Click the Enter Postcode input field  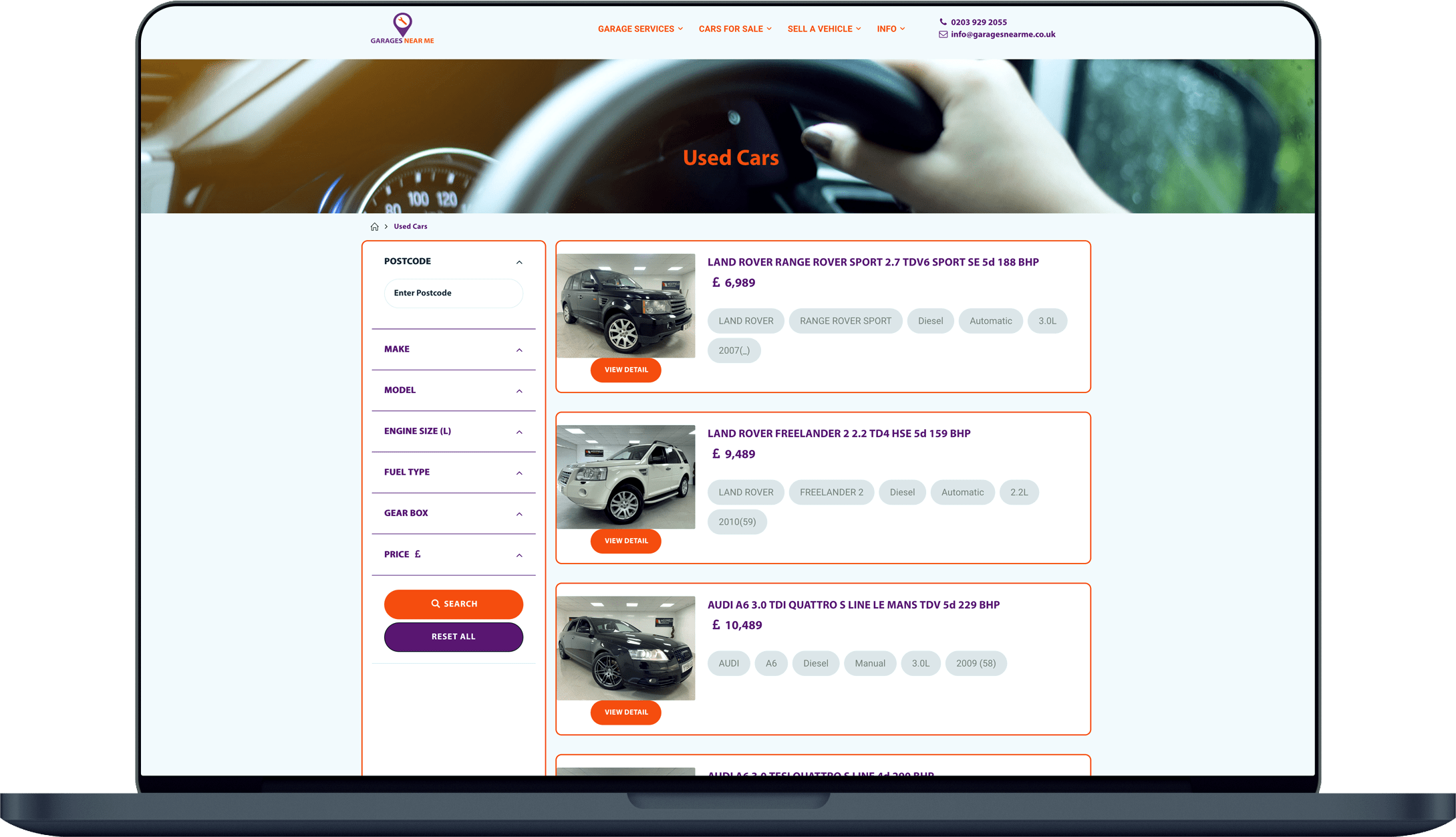pyautogui.click(x=453, y=293)
